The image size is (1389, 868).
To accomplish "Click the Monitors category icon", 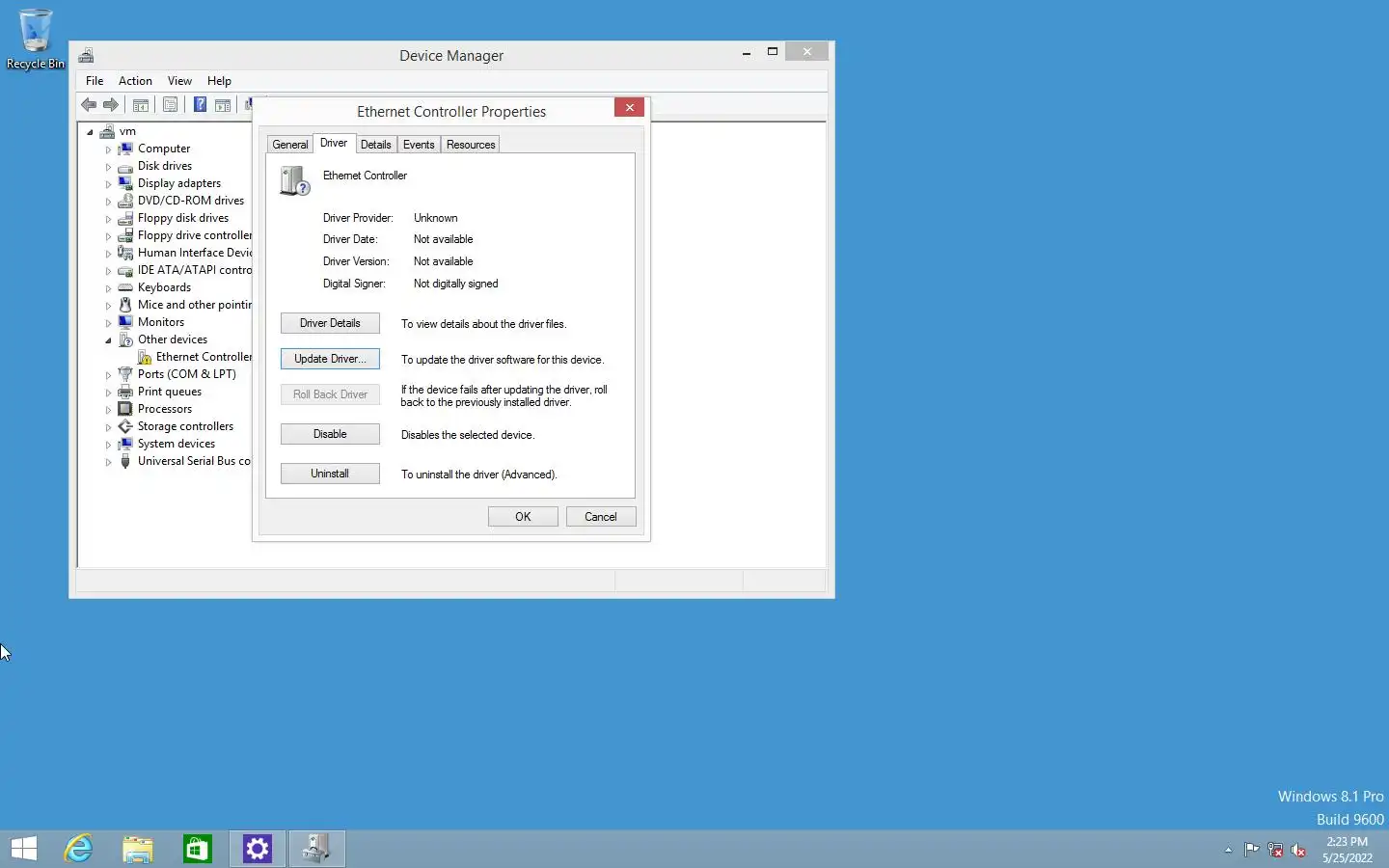I will pyautogui.click(x=125, y=322).
